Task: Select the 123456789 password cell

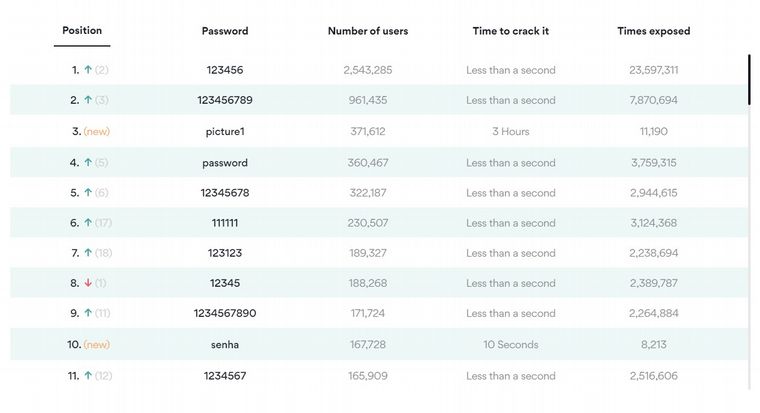Action: click(225, 101)
